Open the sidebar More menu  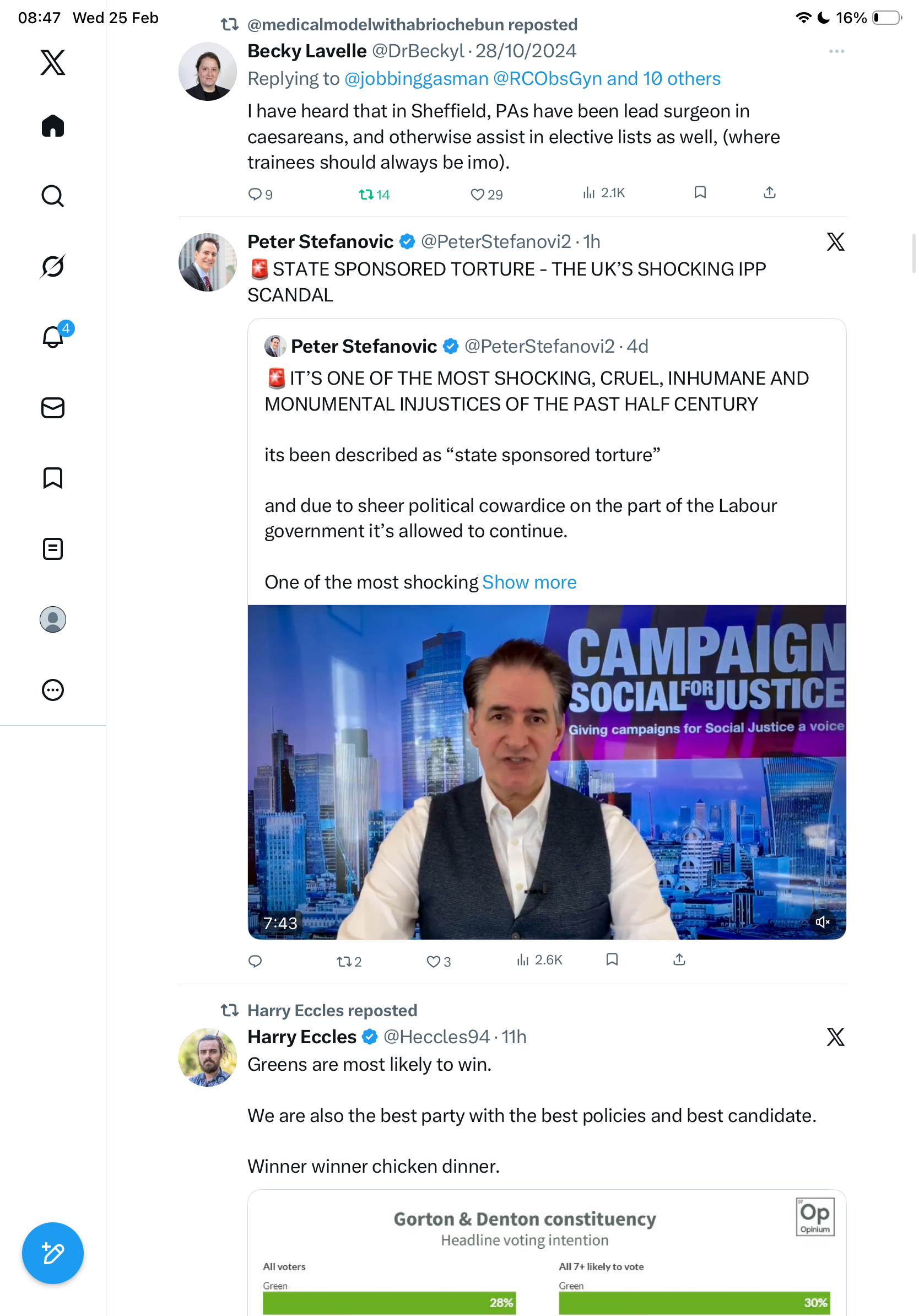53,689
